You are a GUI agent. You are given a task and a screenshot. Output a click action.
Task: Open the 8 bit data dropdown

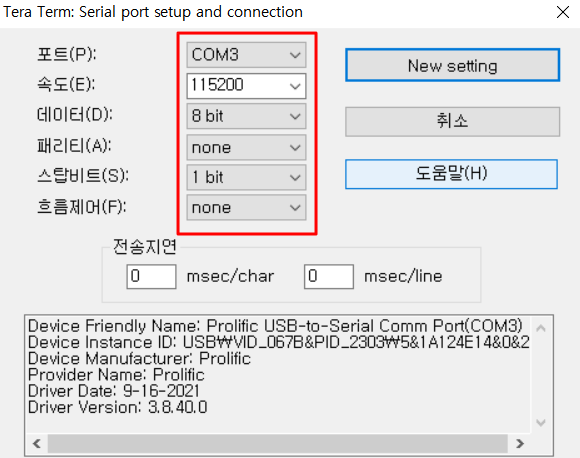[246, 116]
